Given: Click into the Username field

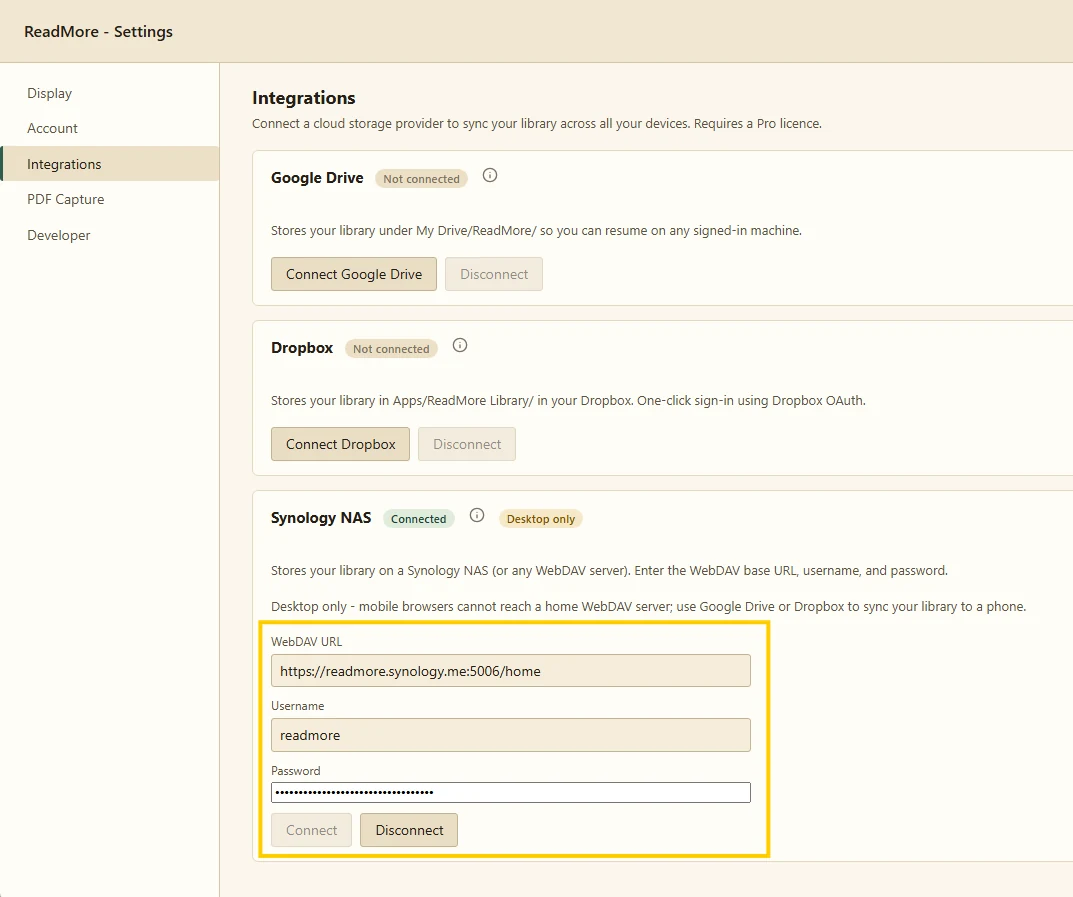Looking at the screenshot, I should coord(510,735).
